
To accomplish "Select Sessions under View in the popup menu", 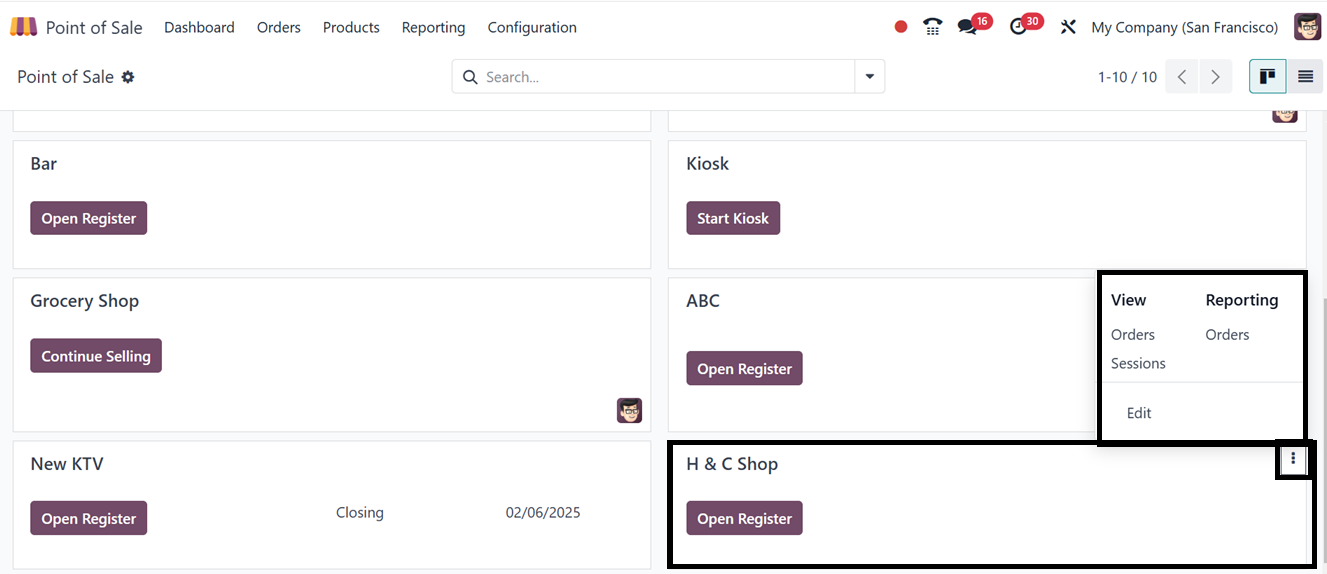I will coord(1138,363).
